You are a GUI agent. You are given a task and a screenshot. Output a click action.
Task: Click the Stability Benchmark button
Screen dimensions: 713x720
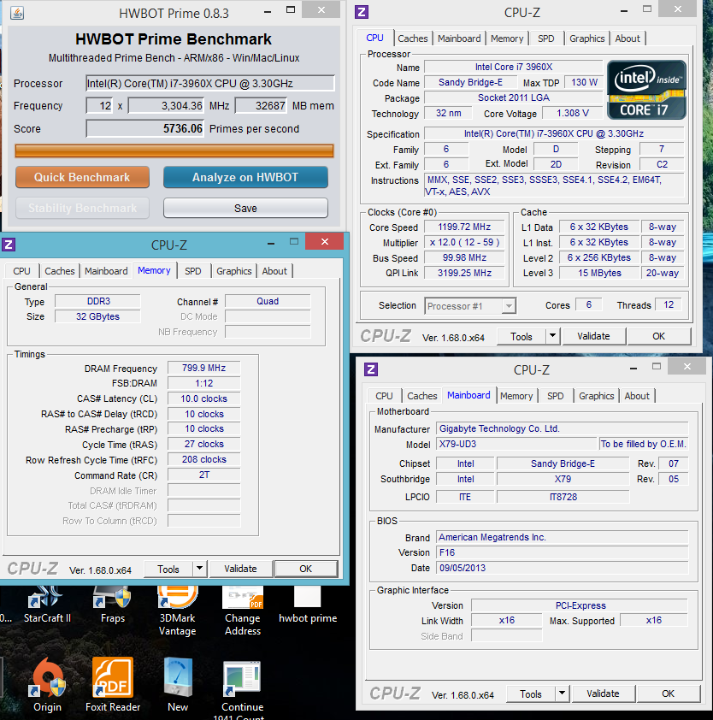82,208
